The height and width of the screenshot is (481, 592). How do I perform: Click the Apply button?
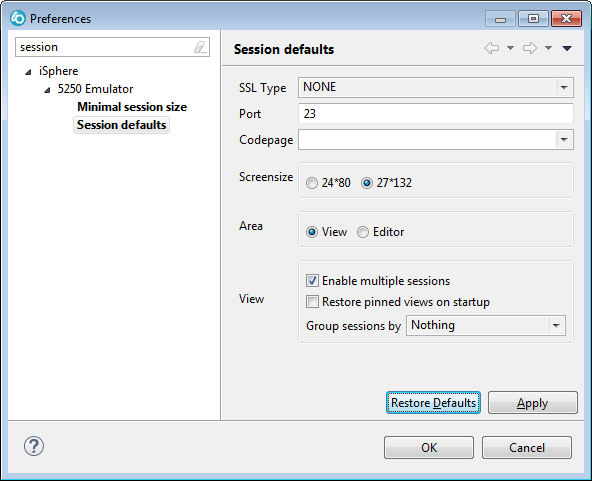click(x=533, y=402)
